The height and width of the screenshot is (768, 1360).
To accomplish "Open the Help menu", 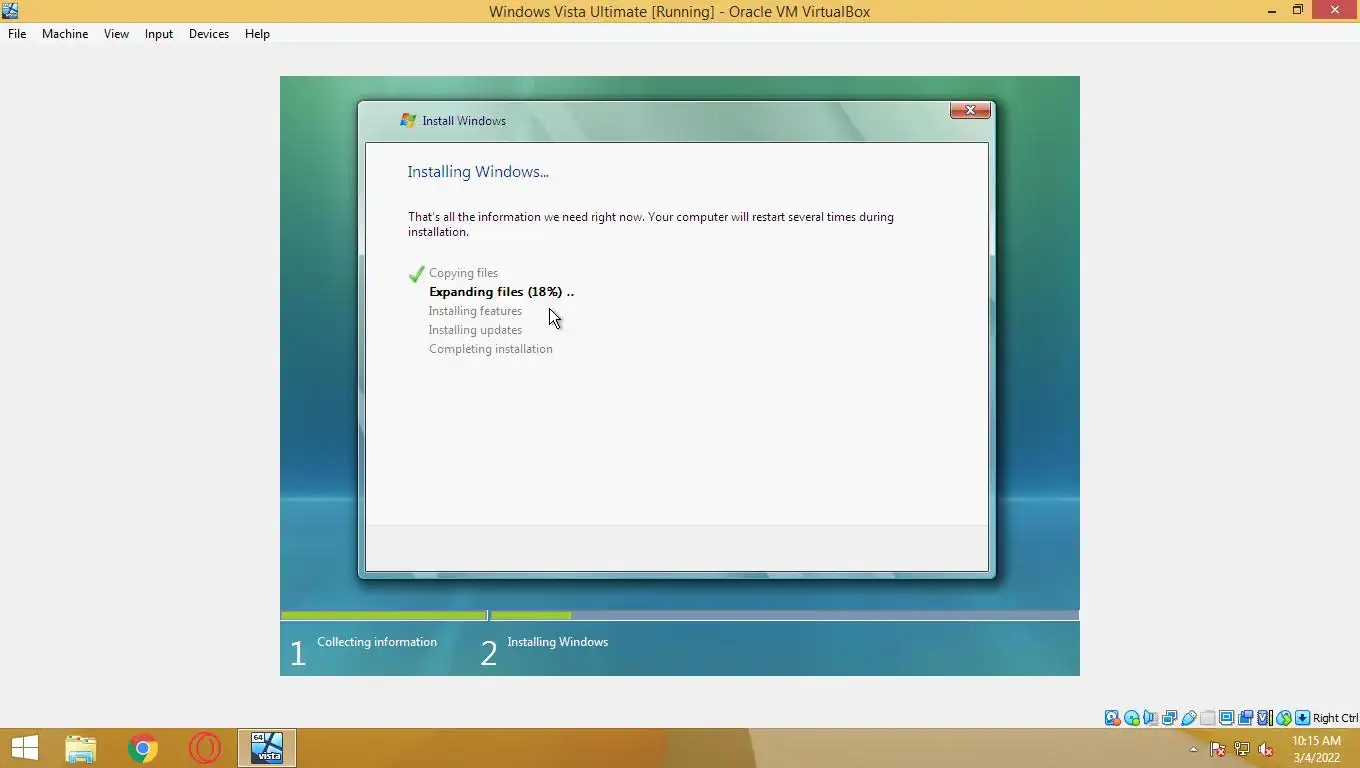I will coord(257,34).
